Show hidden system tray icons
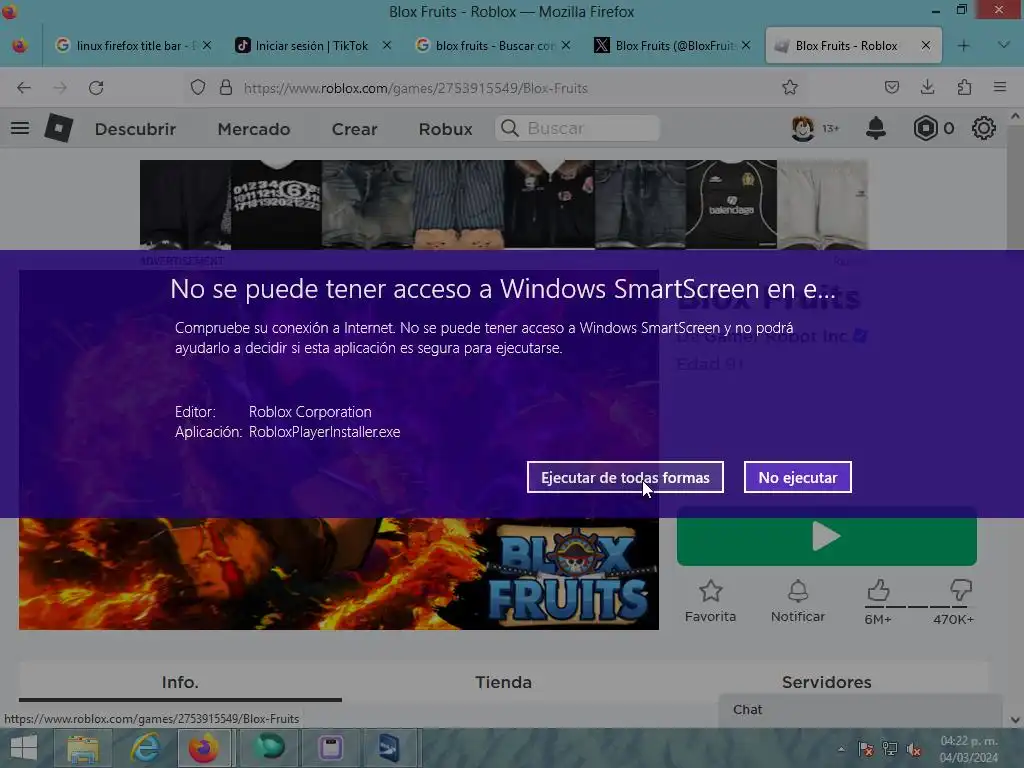 point(841,749)
